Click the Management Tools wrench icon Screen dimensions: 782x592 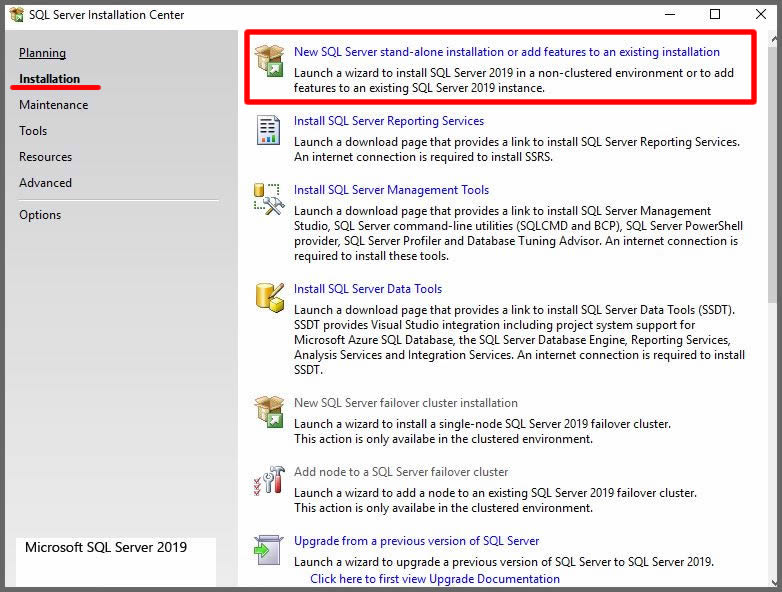pos(269,198)
